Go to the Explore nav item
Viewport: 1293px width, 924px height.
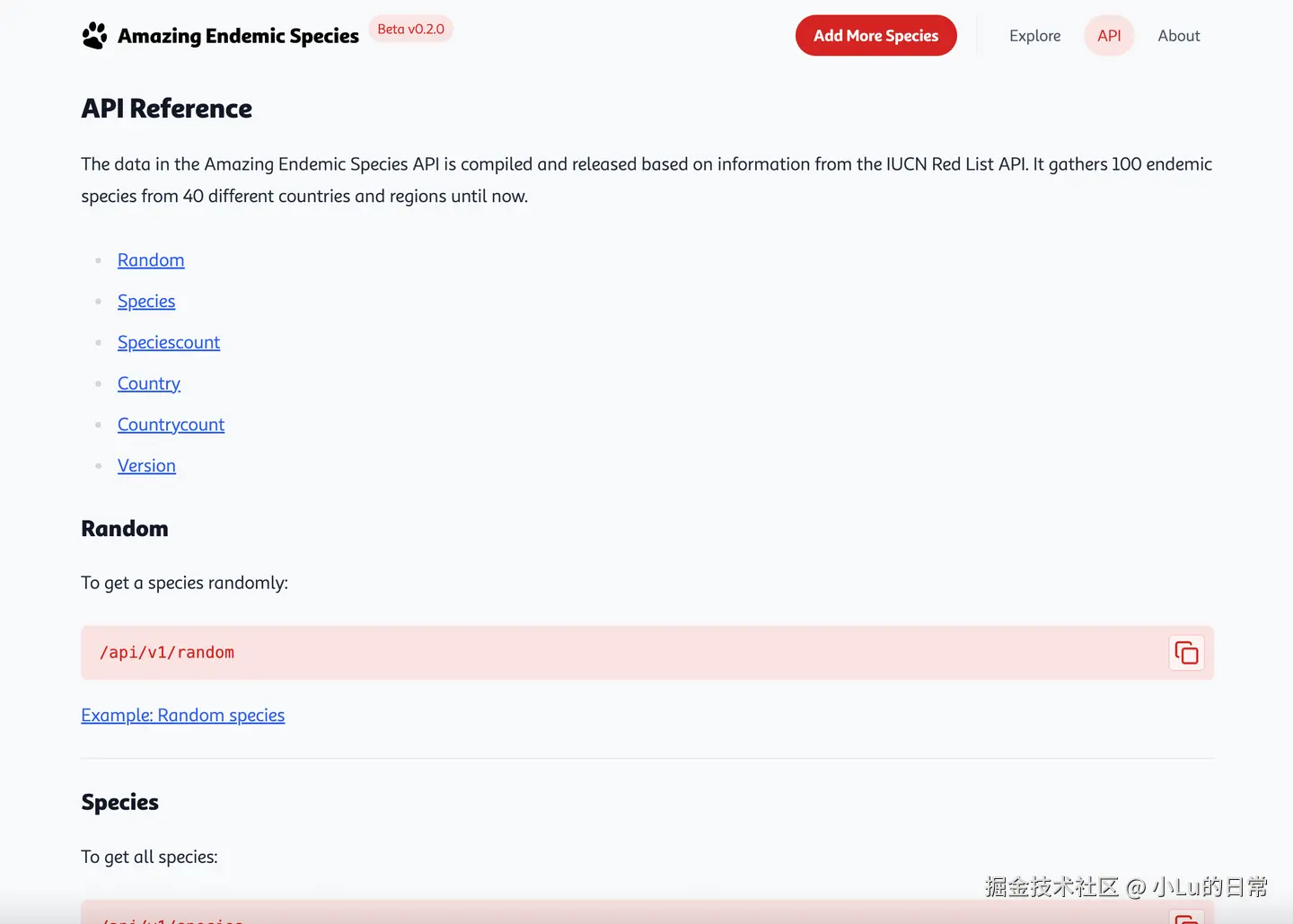click(1034, 36)
